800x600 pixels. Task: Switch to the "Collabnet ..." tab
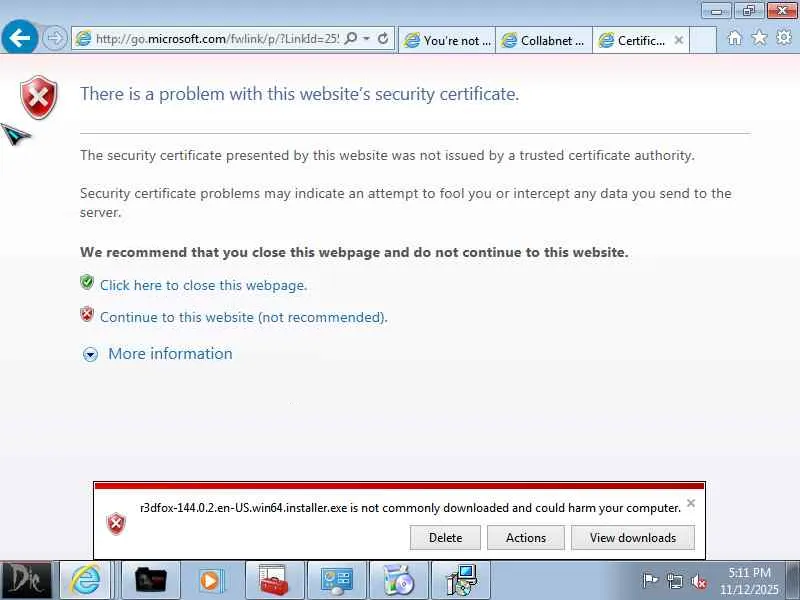pyautogui.click(x=543, y=40)
